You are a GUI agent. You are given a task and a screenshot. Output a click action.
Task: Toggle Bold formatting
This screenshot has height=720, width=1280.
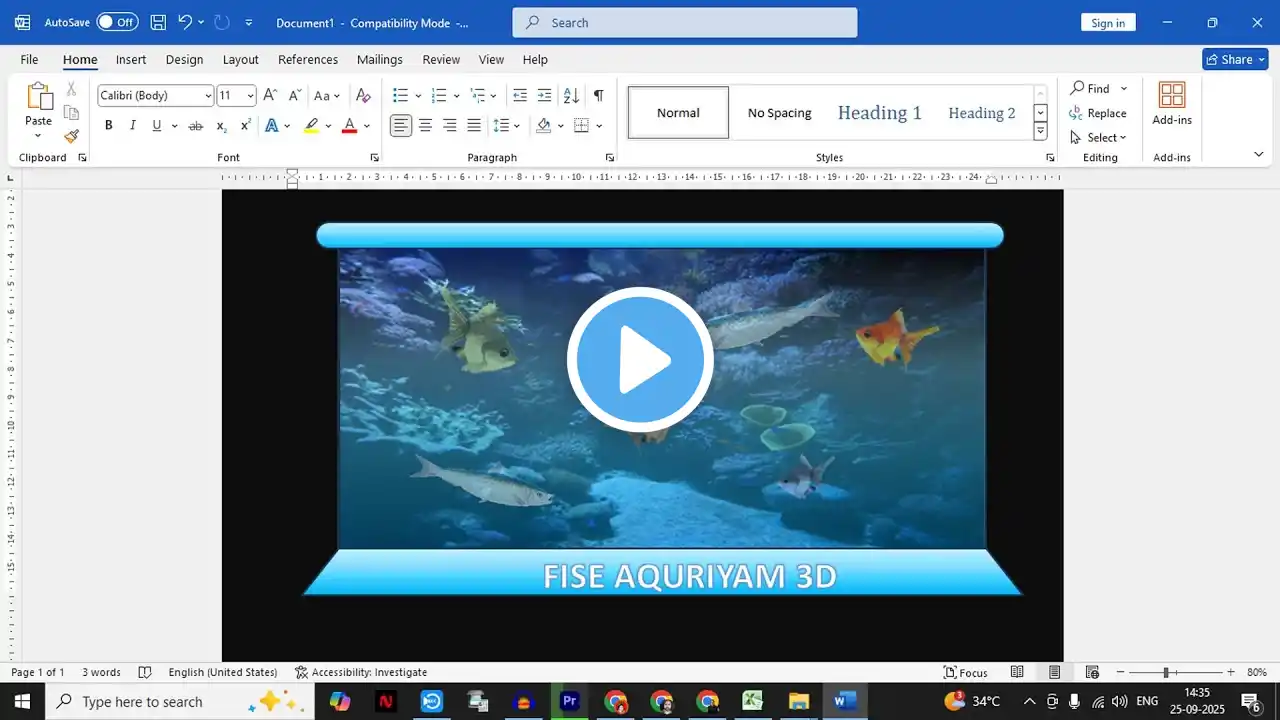tap(108, 126)
